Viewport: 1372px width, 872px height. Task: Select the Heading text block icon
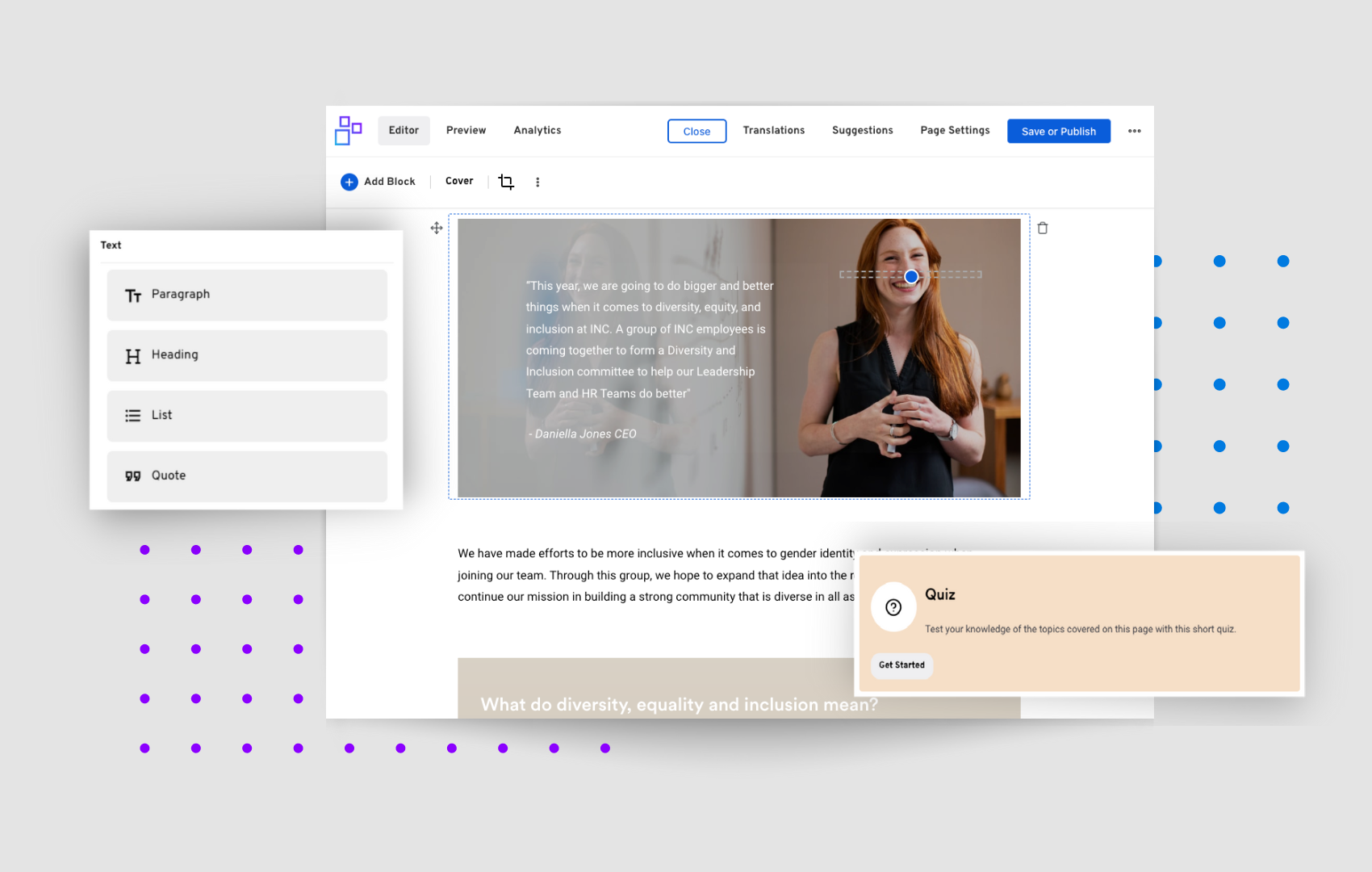pos(134,355)
